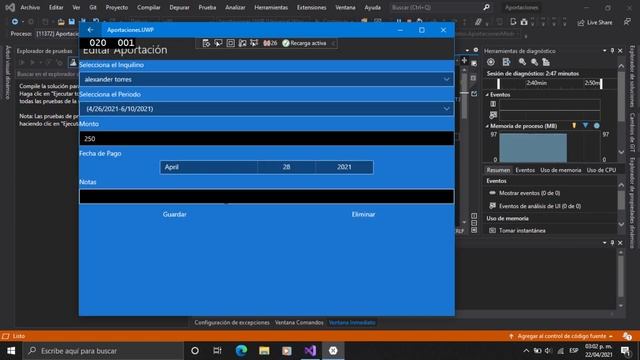Open the Extensiones menu
The height and width of the screenshot is (360, 640).
pyautogui.click(x=311, y=7)
